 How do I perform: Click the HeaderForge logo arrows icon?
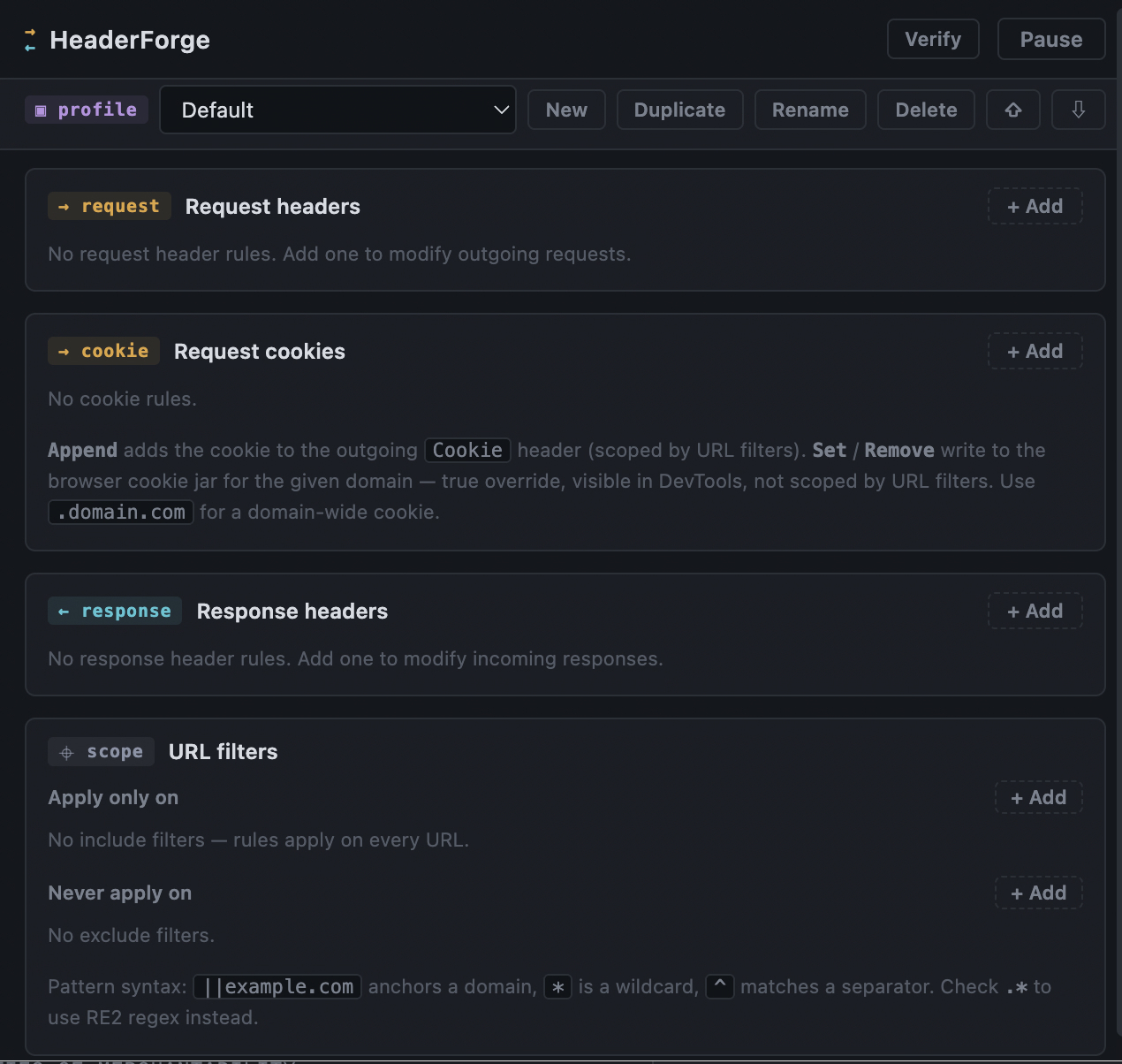30,40
